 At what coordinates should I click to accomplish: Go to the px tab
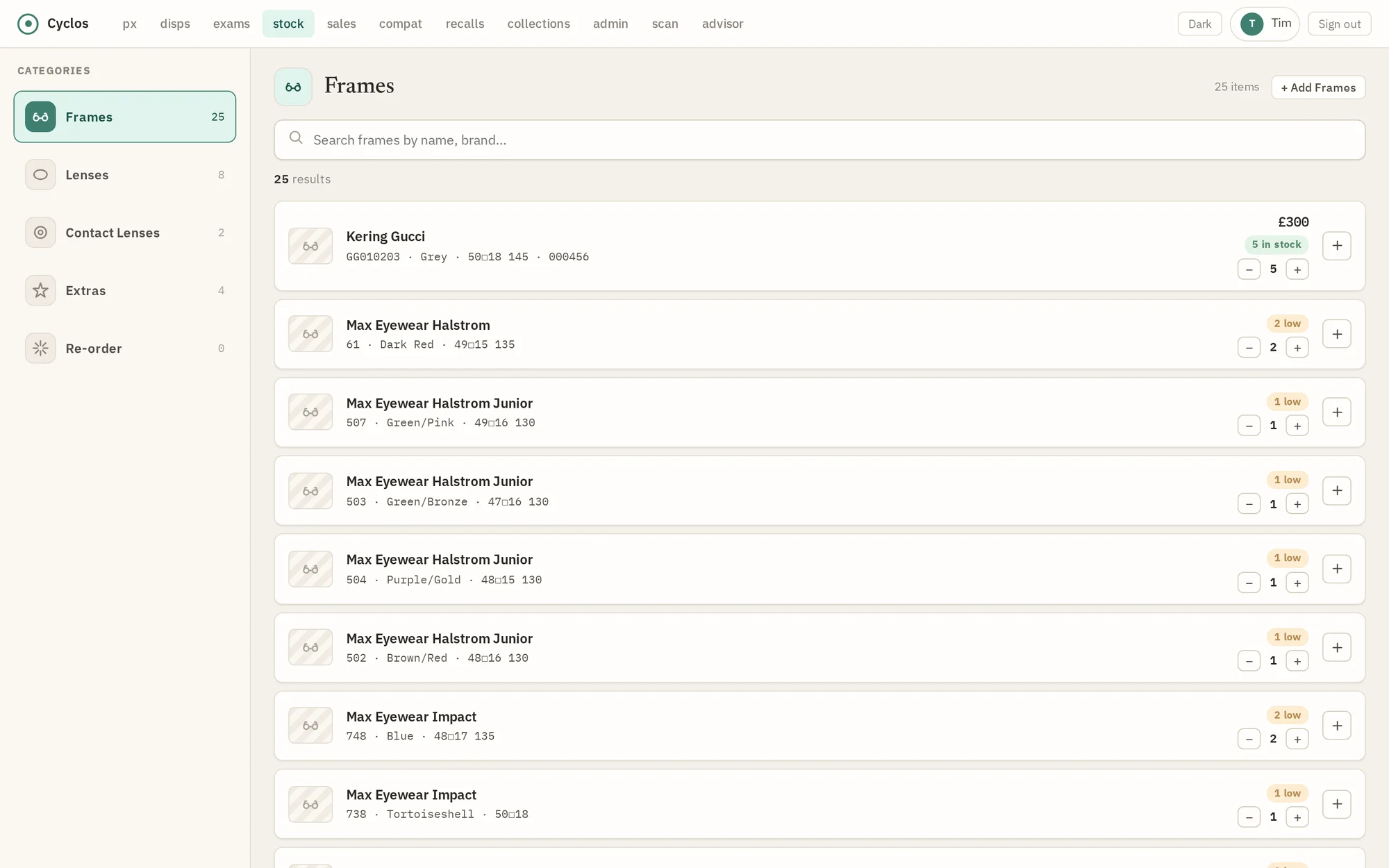pyautogui.click(x=130, y=24)
